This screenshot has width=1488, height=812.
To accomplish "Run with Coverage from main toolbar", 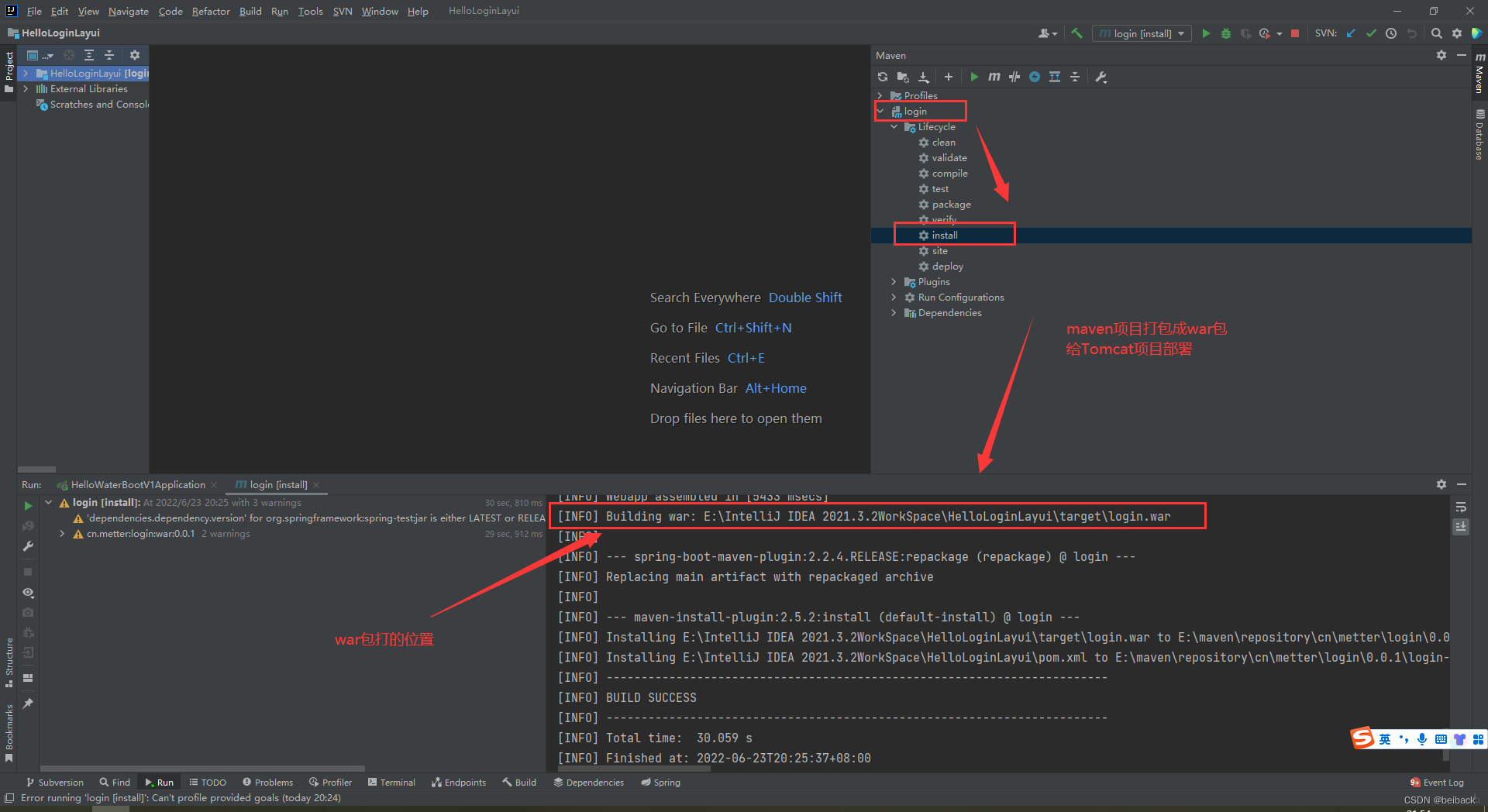I will click(1245, 33).
